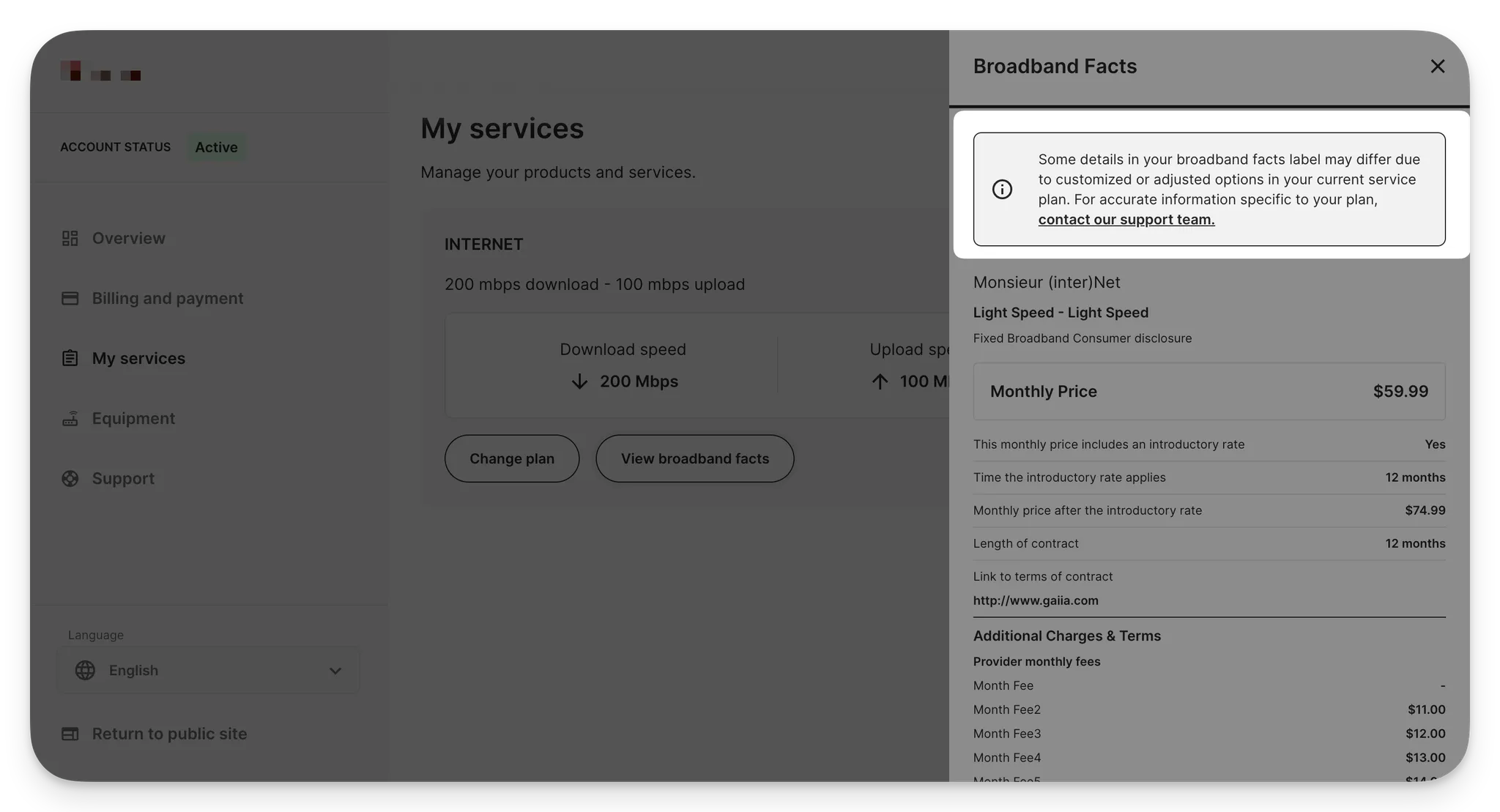
Task: Open the http://www.gaiia.com terms link
Action: 1036,600
